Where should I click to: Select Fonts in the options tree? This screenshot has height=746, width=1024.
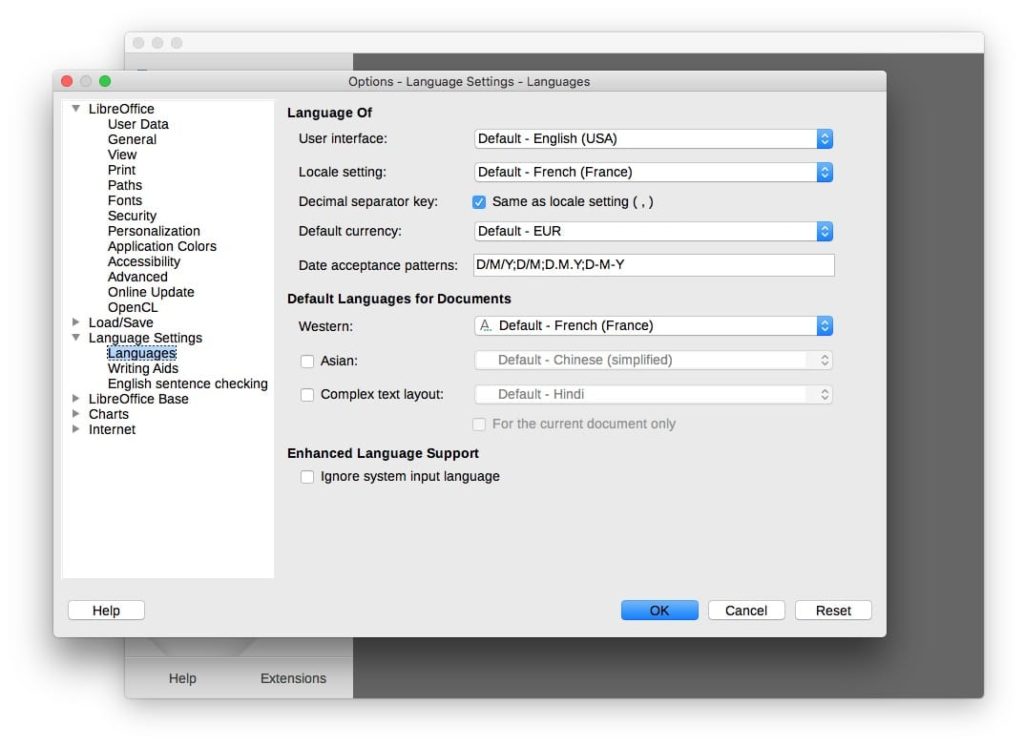[125, 201]
